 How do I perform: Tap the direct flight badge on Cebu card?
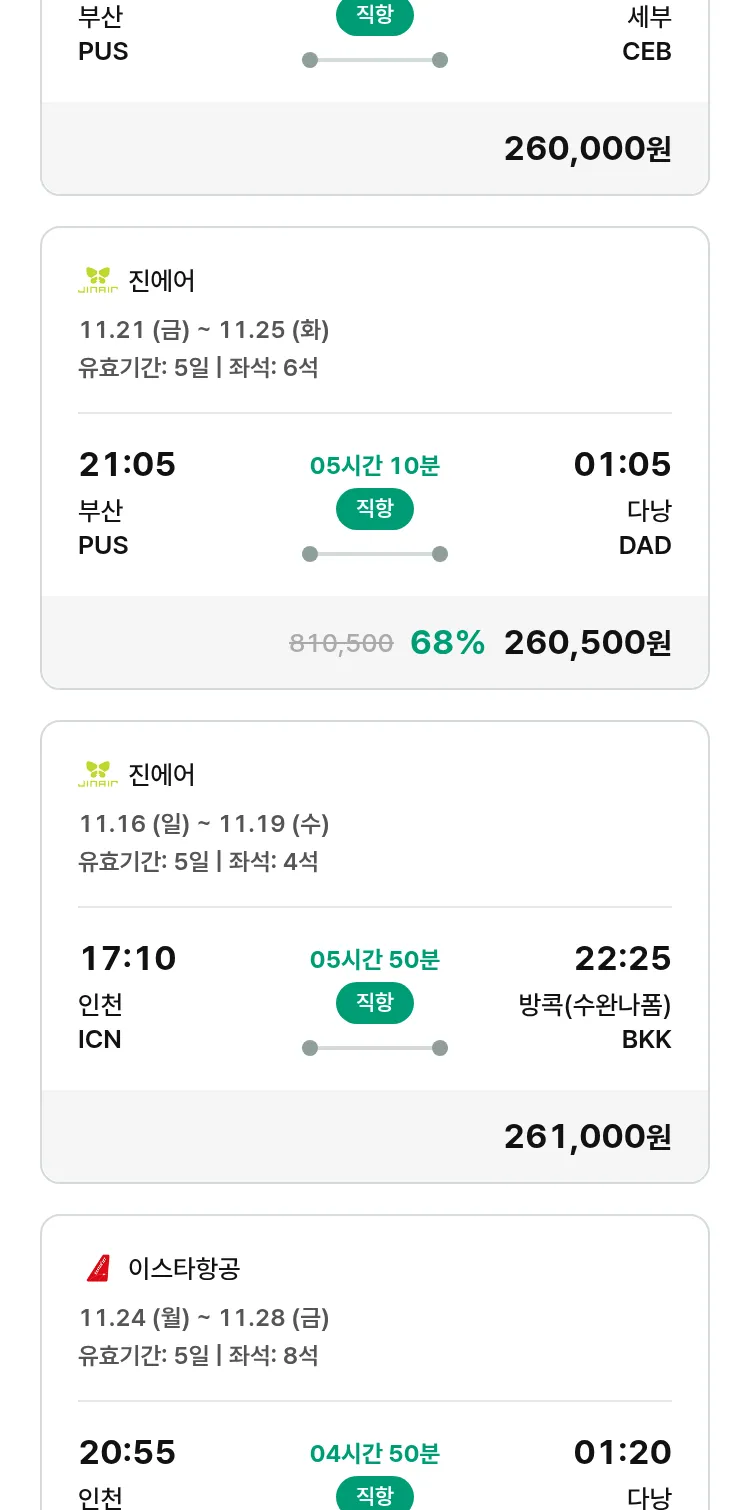[375, 16]
